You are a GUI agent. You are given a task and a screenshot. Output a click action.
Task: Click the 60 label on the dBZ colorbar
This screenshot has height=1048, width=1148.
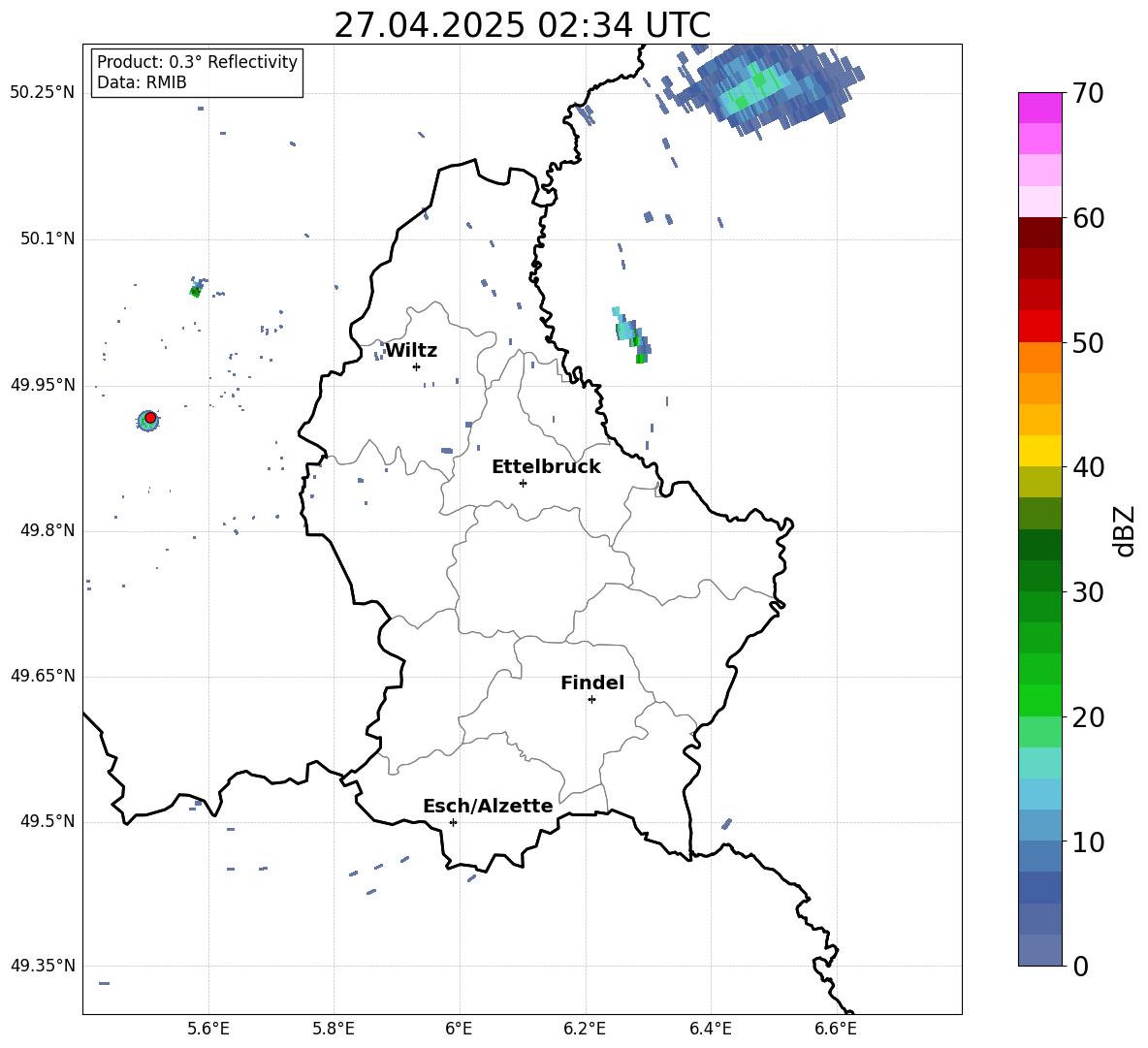(1089, 218)
